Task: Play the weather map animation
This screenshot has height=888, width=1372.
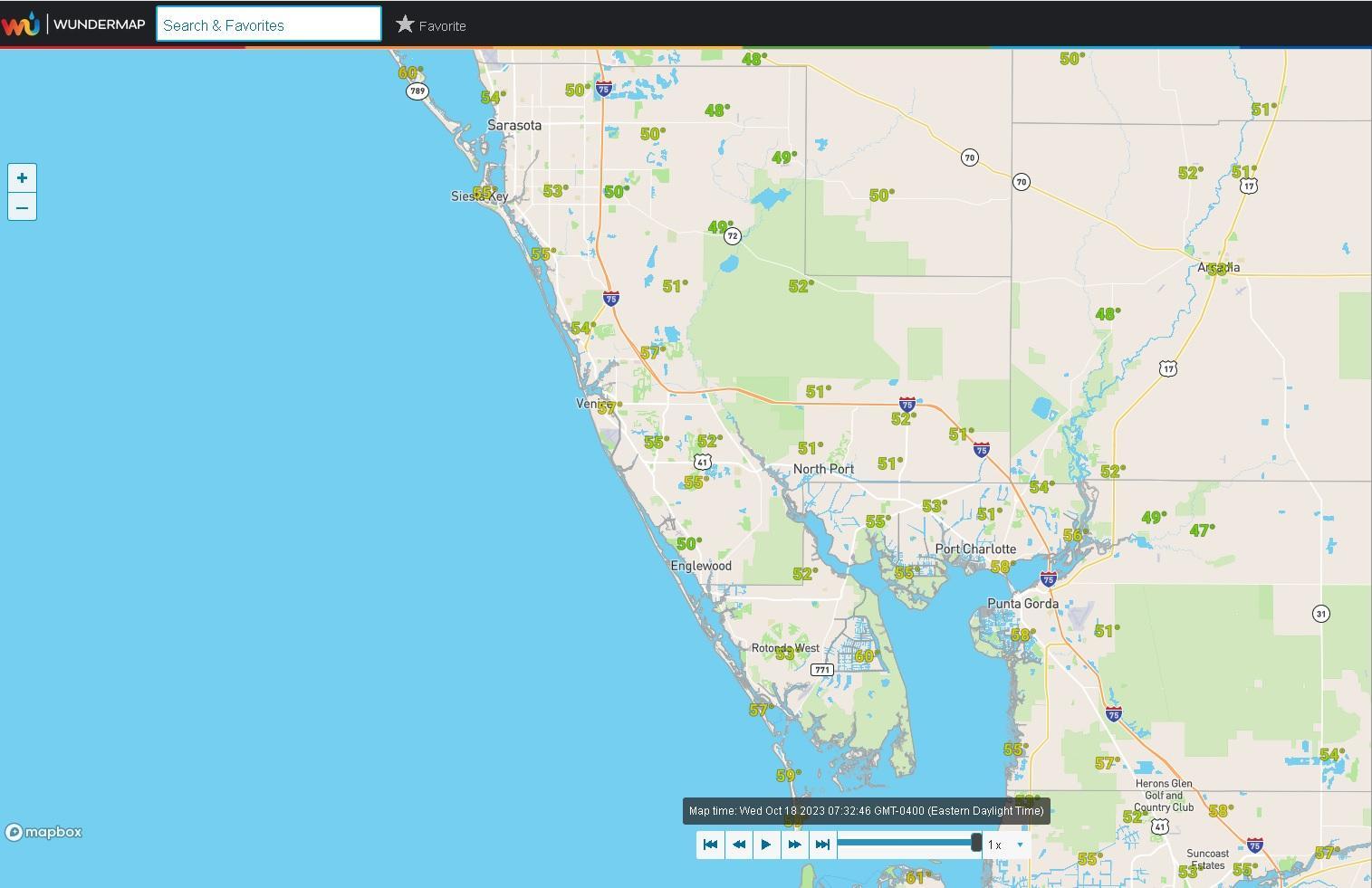Action: click(766, 845)
